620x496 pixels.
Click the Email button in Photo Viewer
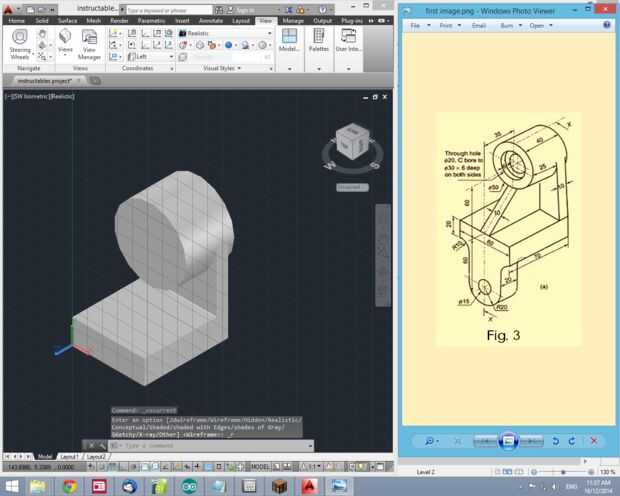pos(477,26)
